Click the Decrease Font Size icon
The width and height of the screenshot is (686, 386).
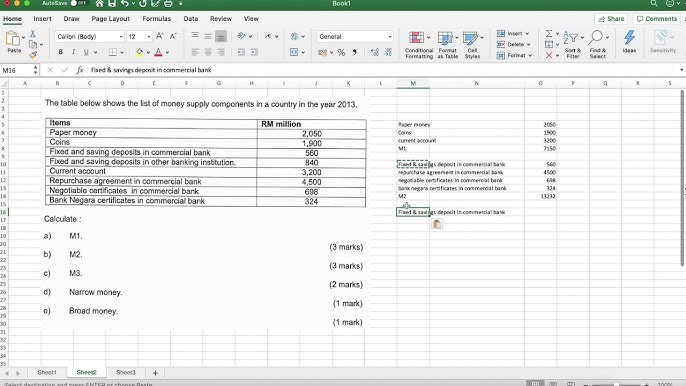pyautogui.click(x=173, y=36)
